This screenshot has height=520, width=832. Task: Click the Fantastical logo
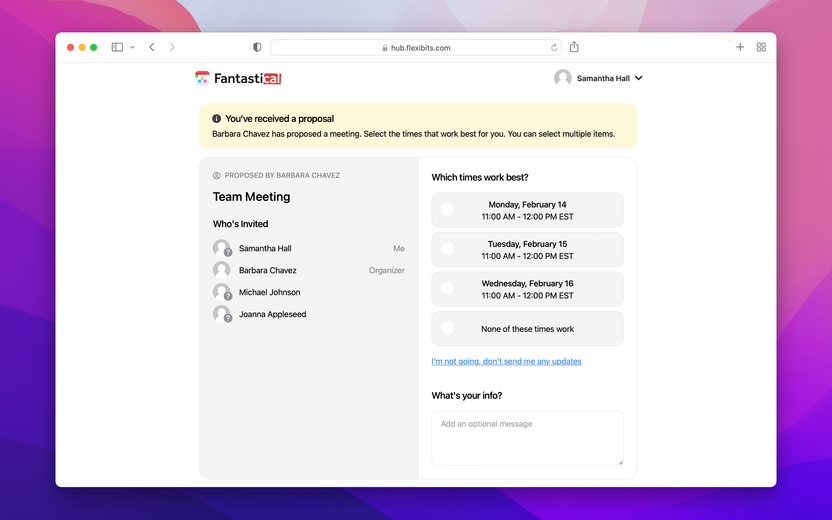[x=238, y=79]
